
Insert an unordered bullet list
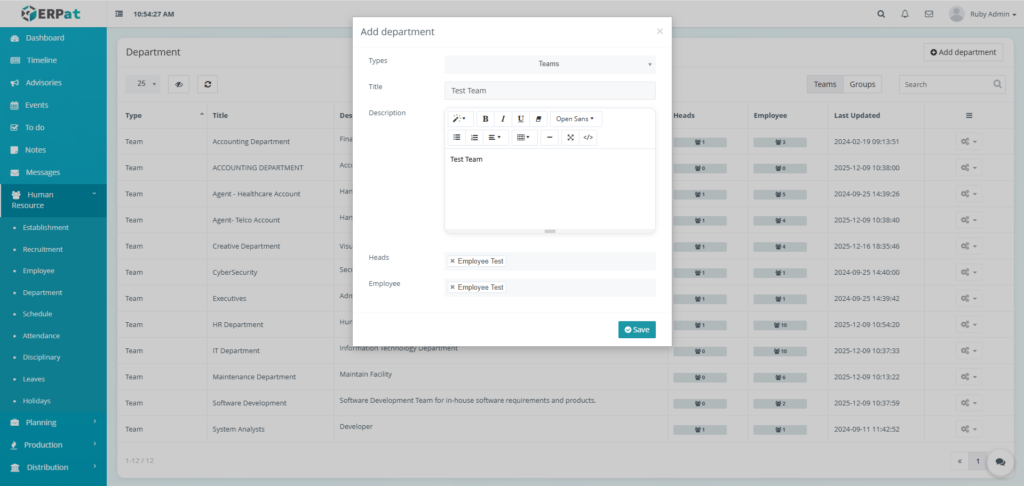pos(456,138)
